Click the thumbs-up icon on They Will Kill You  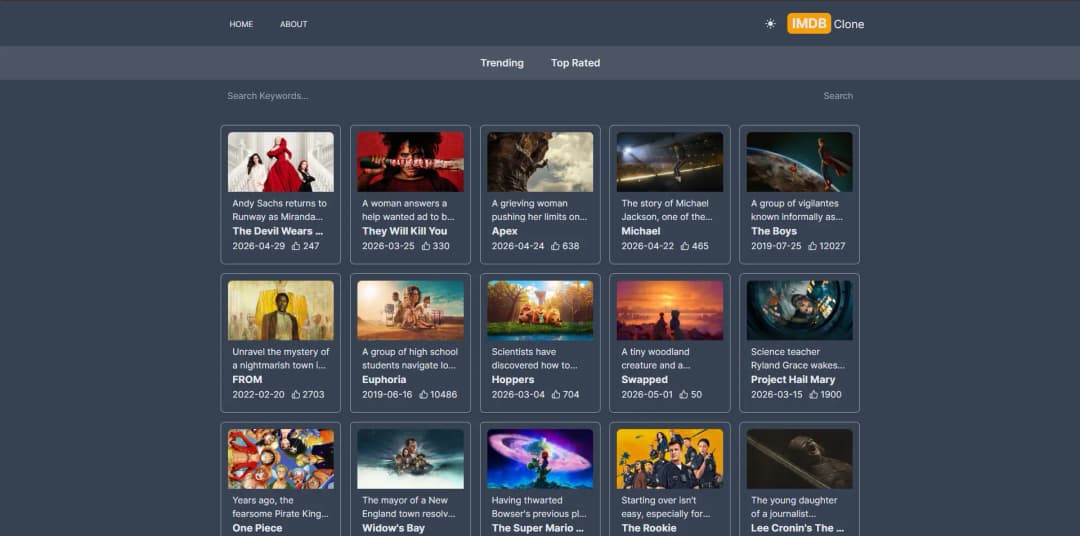[426, 246]
